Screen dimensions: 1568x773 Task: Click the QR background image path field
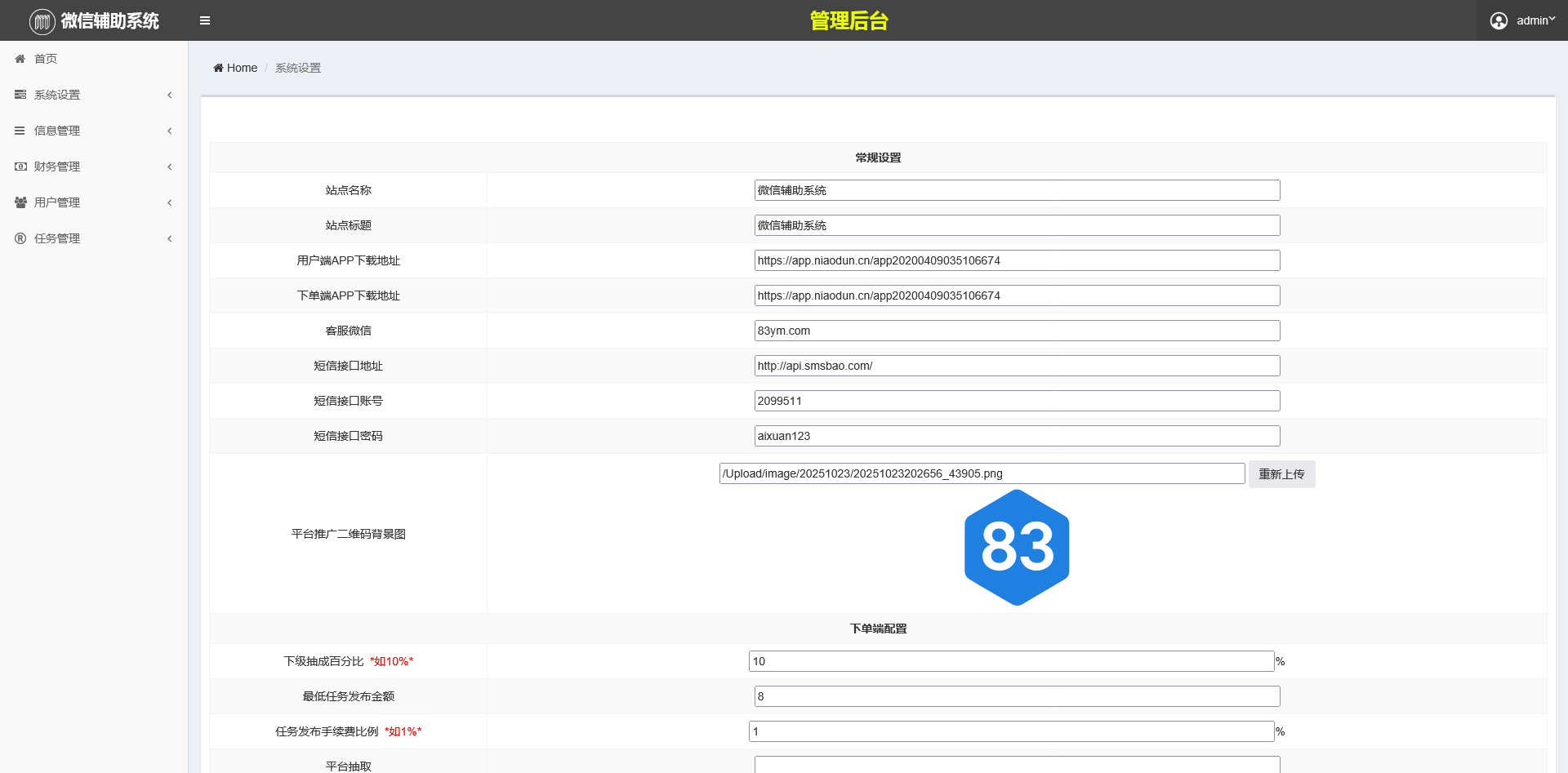pyautogui.click(x=982, y=473)
